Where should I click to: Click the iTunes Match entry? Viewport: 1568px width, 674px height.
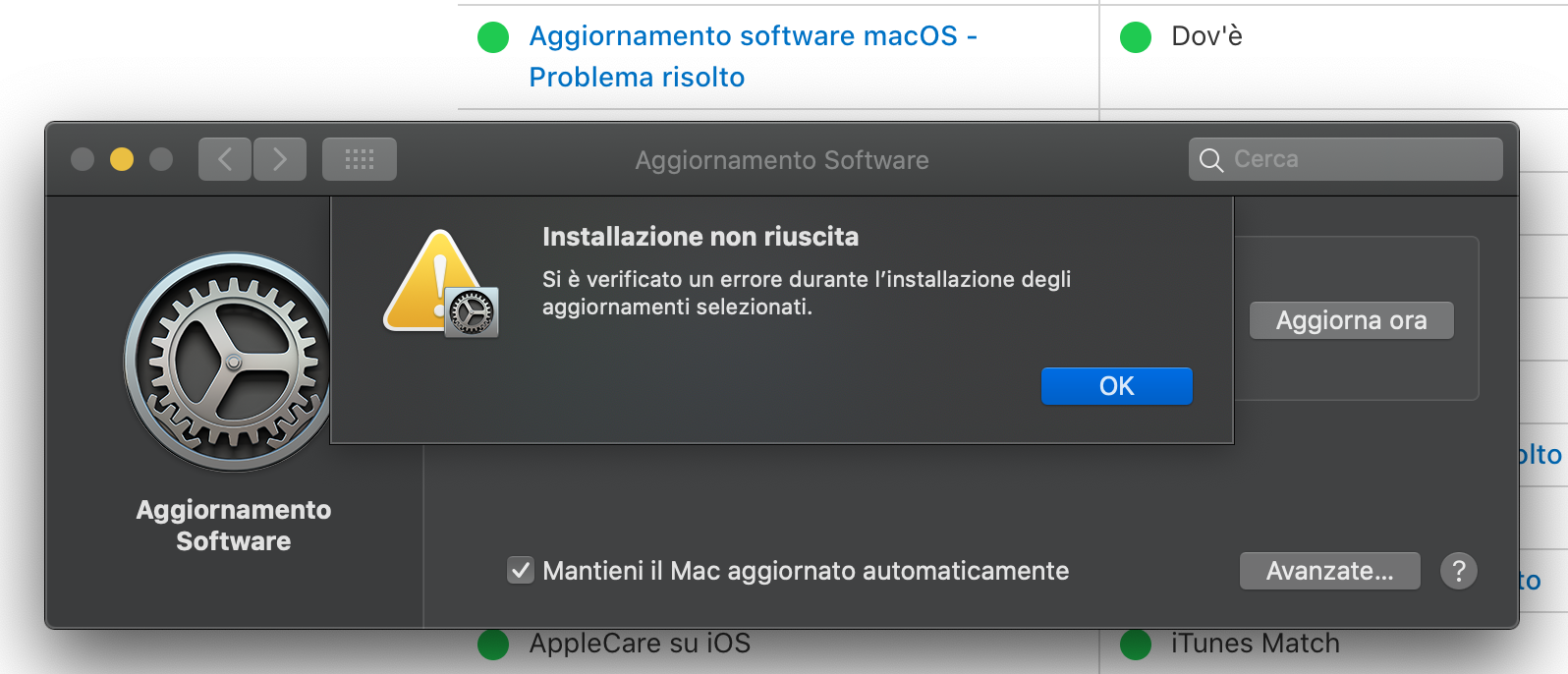(x=1256, y=644)
